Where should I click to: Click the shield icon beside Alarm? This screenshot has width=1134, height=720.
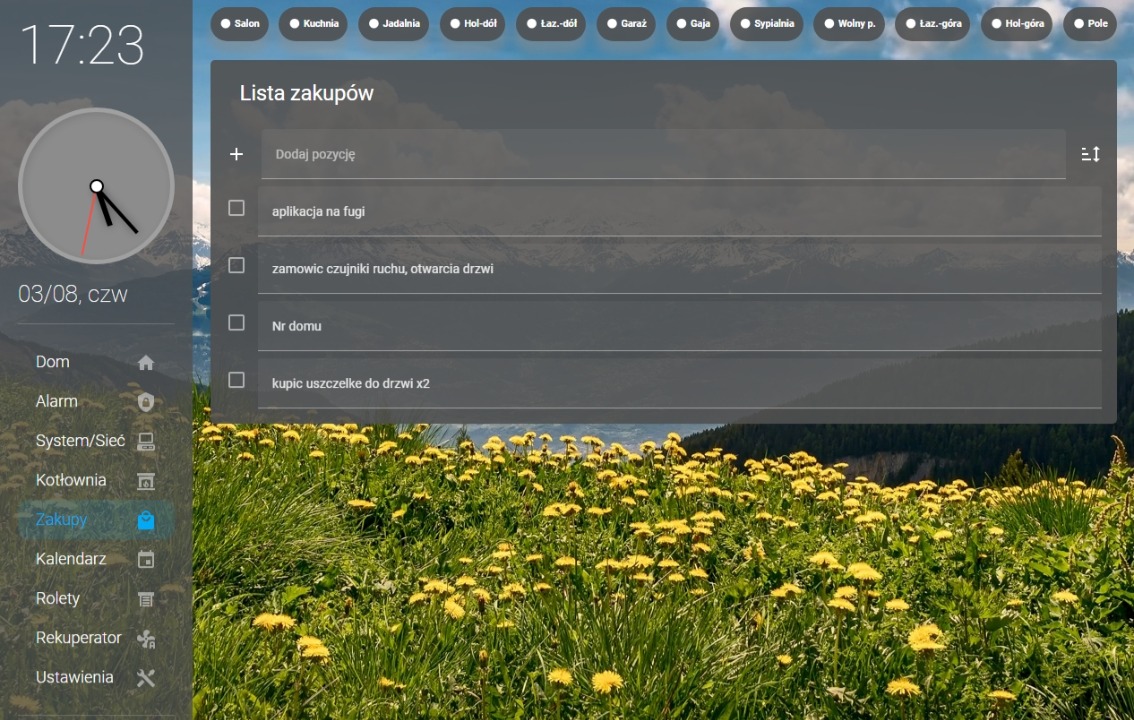[145, 402]
